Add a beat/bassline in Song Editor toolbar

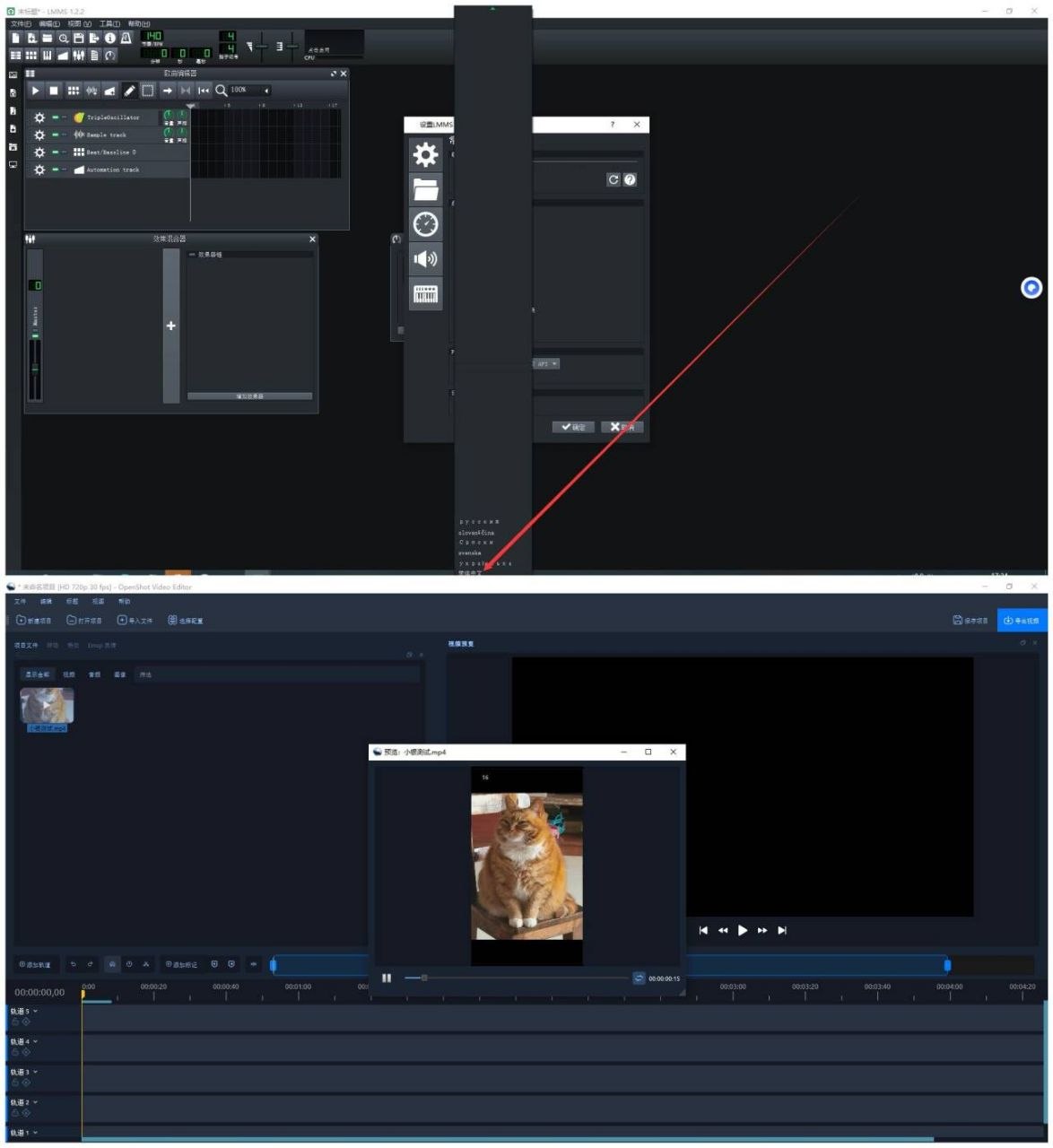point(73,91)
